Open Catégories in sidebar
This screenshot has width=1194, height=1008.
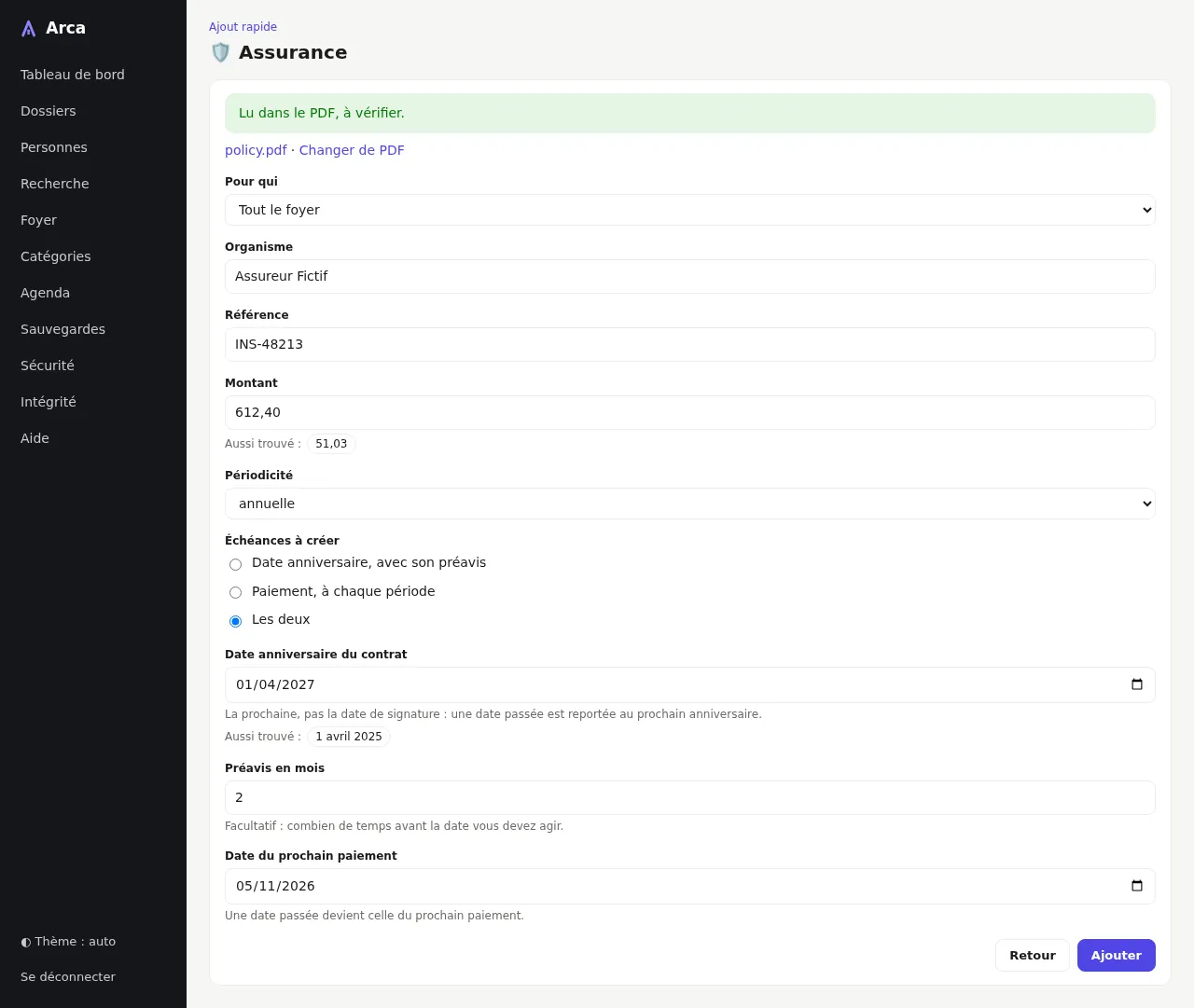(x=56, y=256)
